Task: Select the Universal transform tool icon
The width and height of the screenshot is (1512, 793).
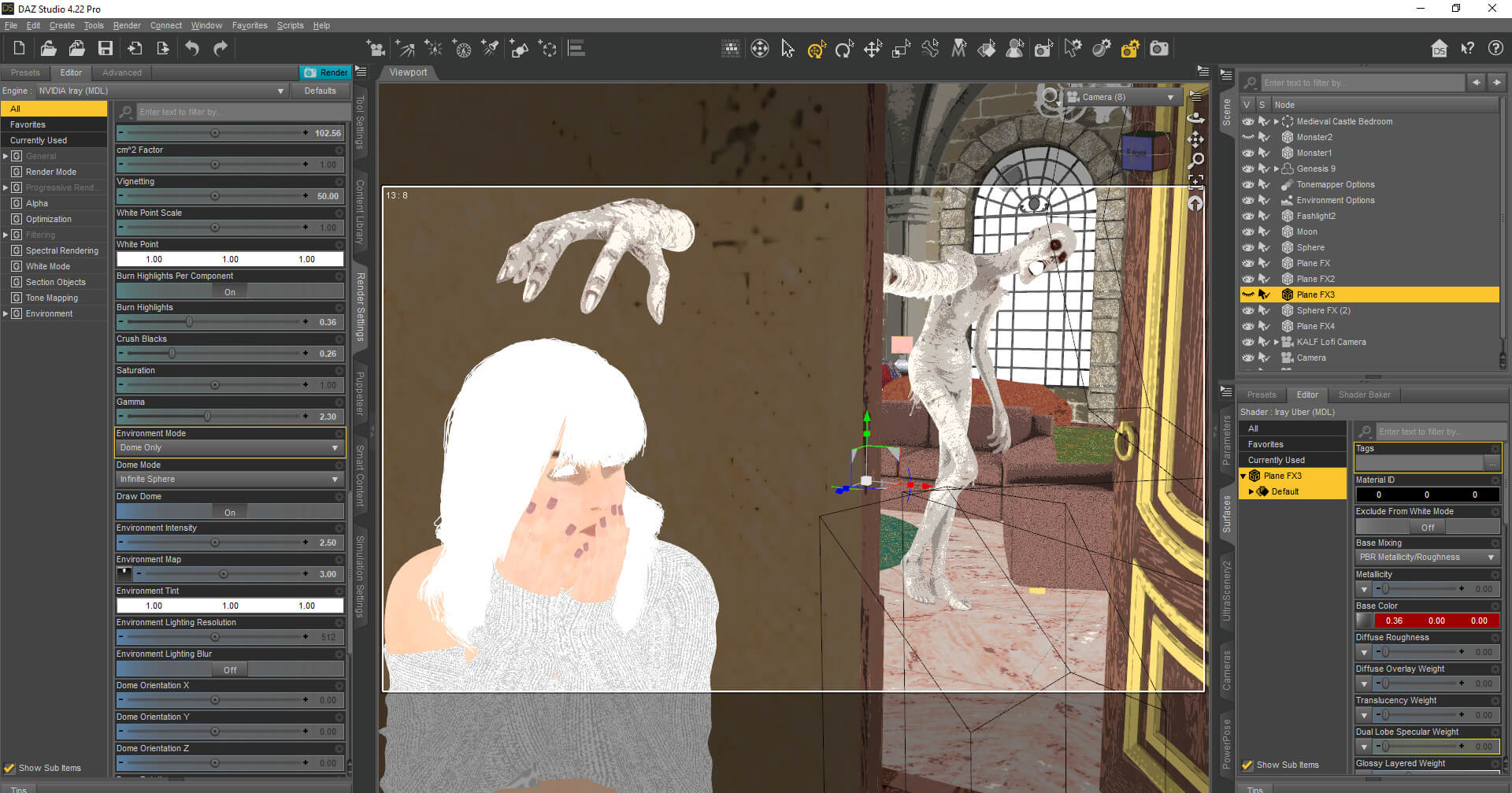Action: pos(816,50)
